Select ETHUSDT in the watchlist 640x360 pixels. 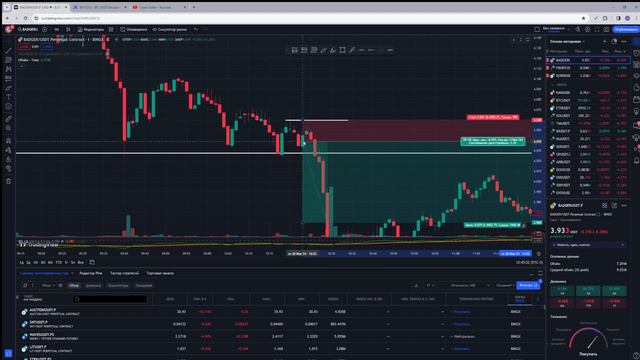point(589,108)
